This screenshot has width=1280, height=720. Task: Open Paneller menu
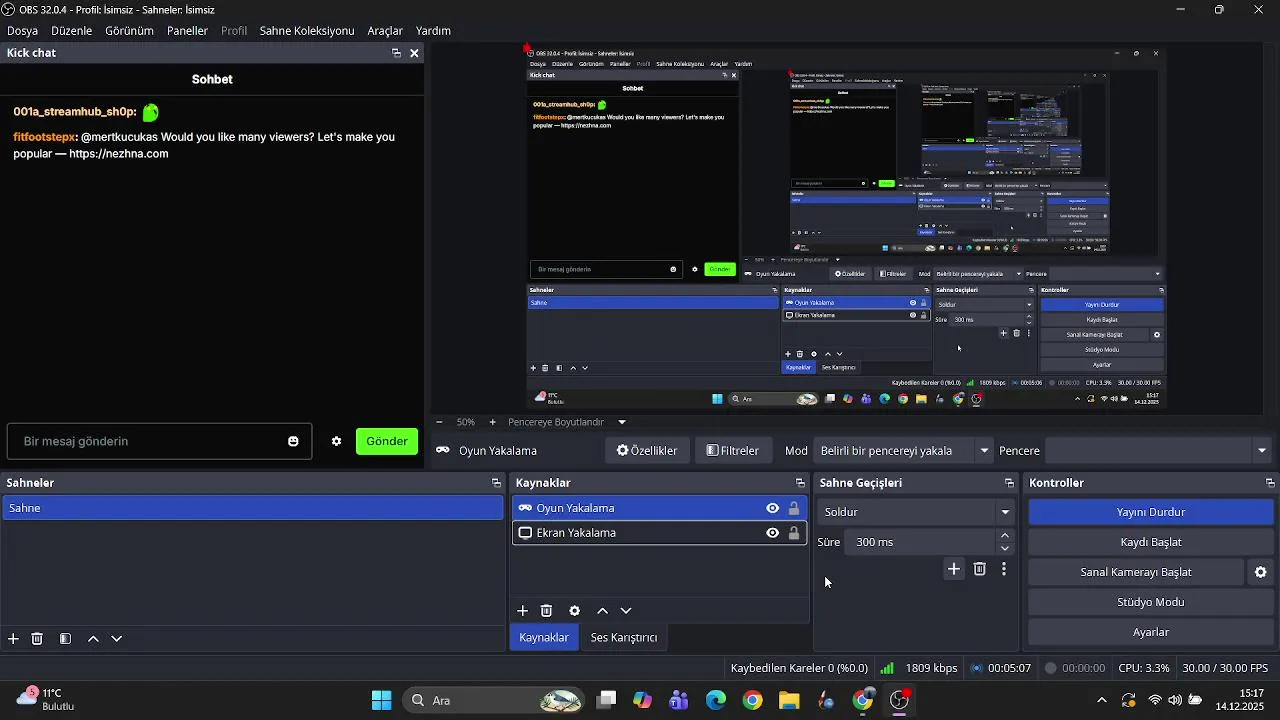[x=187, y=31]
